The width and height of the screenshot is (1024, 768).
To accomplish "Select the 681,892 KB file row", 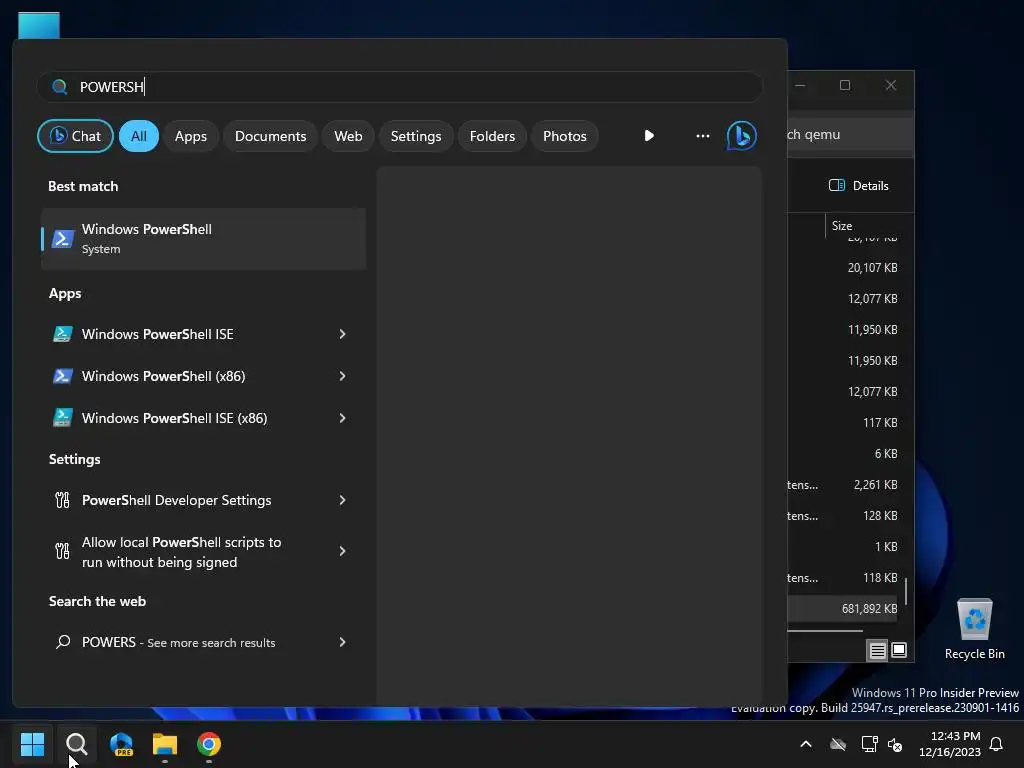I will coord(842,609).
